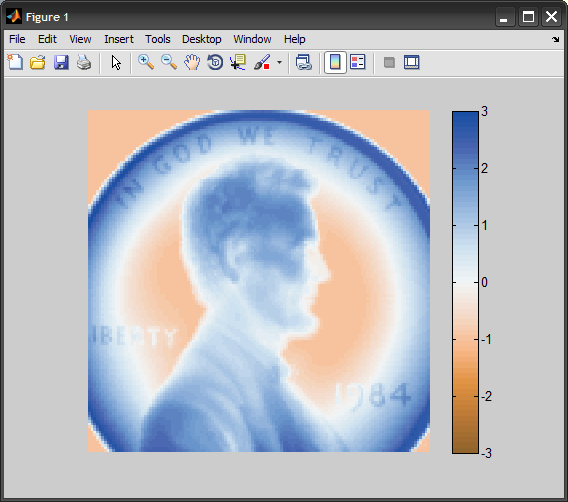Close the Figure 1 window
This screenshot has width=568, height=502.
click(551, 17)
